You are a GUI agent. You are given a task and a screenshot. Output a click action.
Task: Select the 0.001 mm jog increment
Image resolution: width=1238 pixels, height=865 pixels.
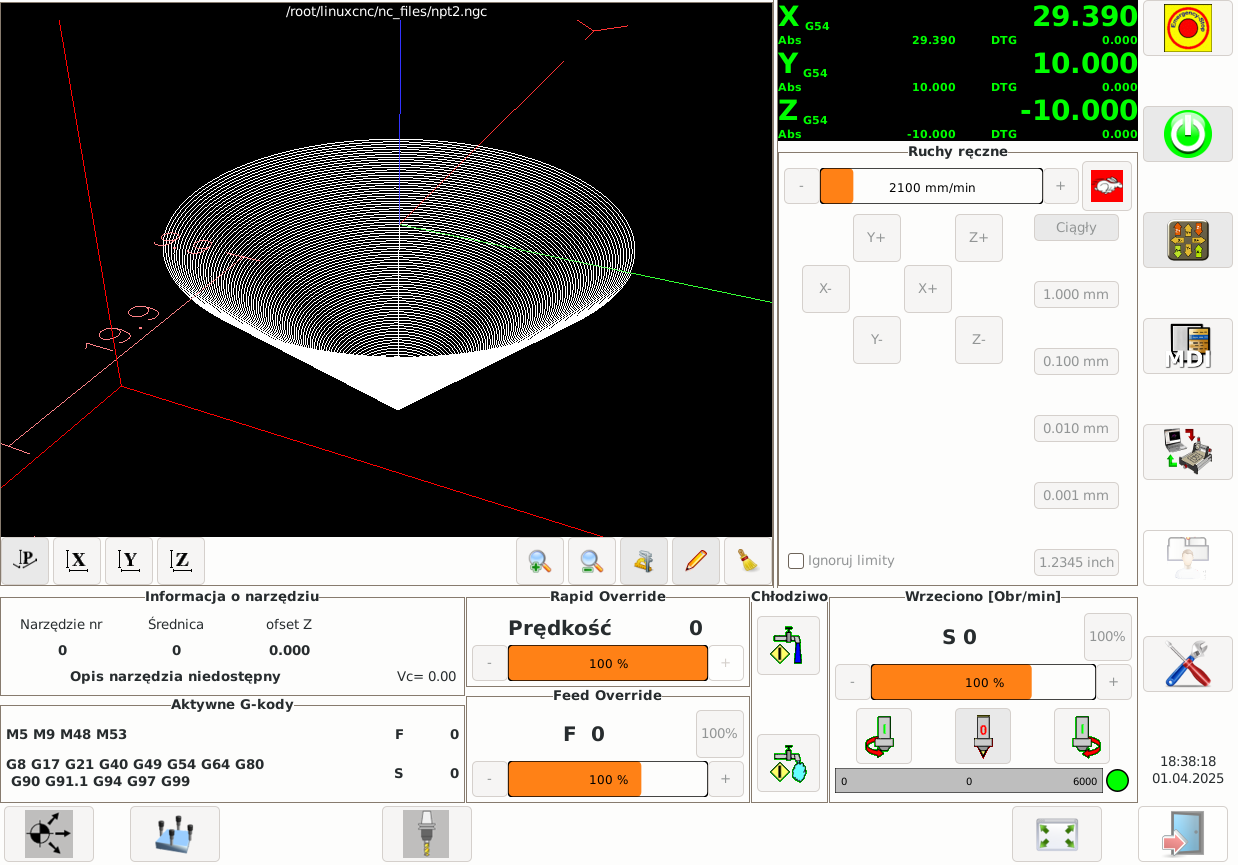click(x=1076, y=496)
